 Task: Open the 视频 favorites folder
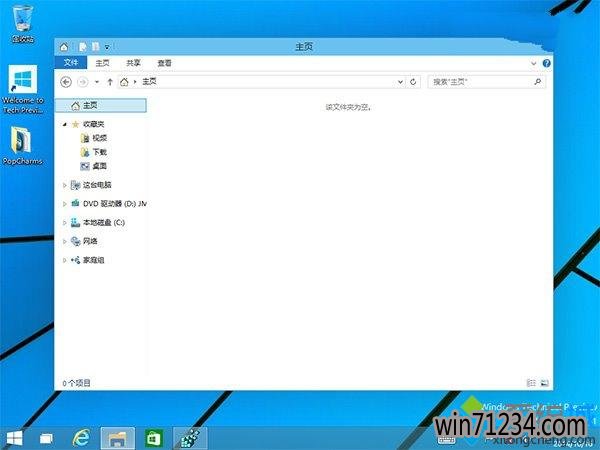(x=99, y=138)
